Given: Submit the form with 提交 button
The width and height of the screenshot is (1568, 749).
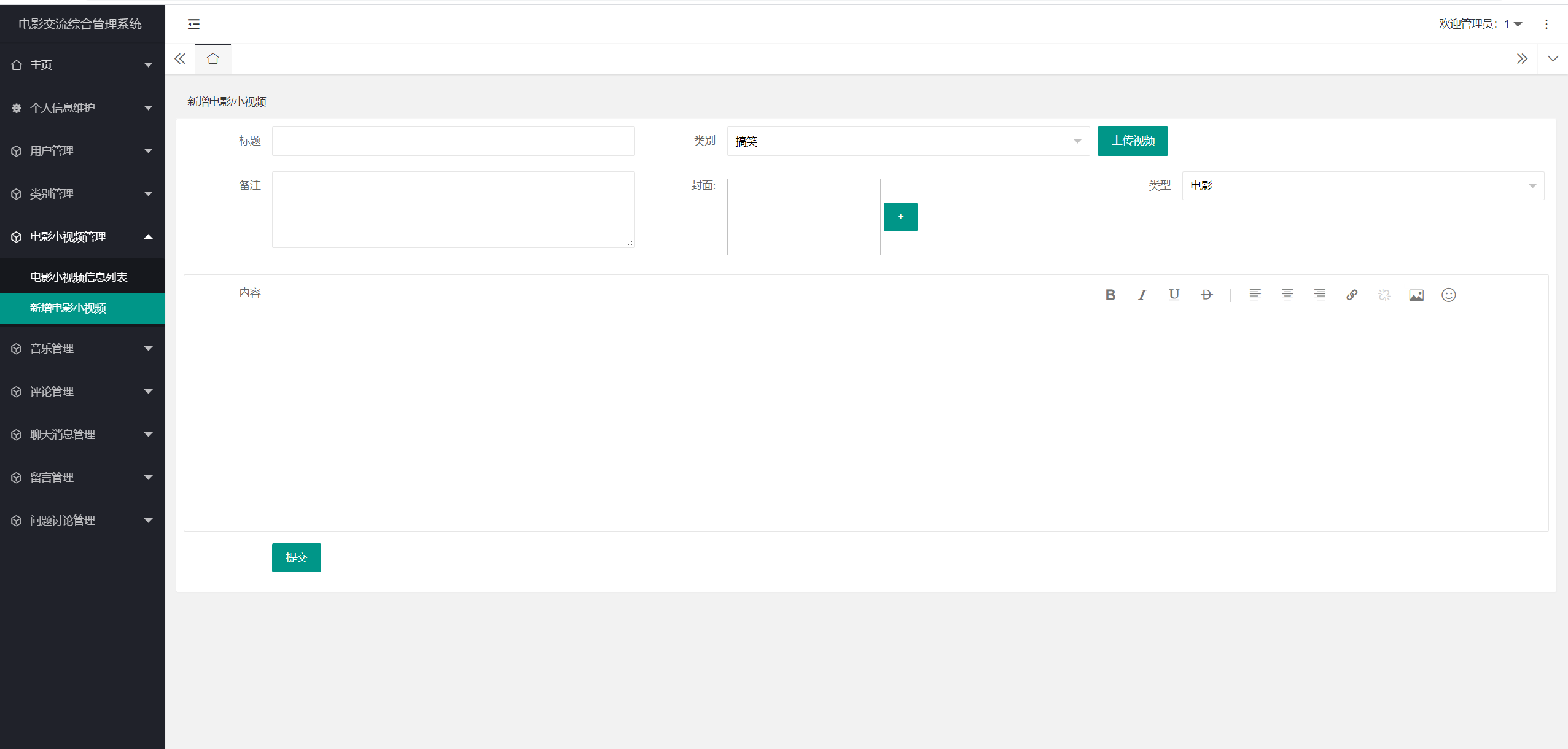Looking at the screenshot, I should pos(296,557).
